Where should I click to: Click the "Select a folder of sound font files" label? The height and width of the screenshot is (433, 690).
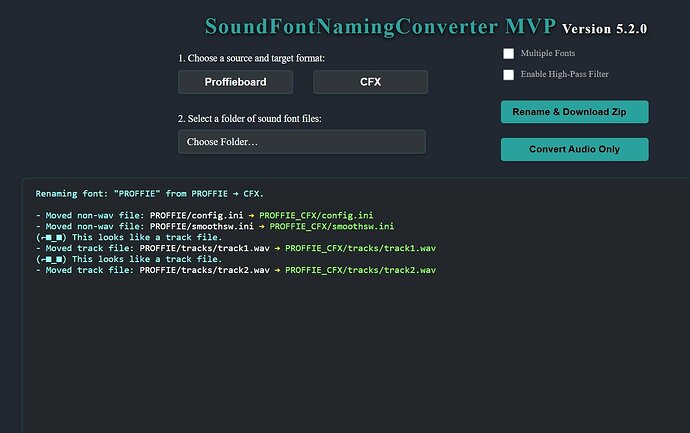pos(250,118)
